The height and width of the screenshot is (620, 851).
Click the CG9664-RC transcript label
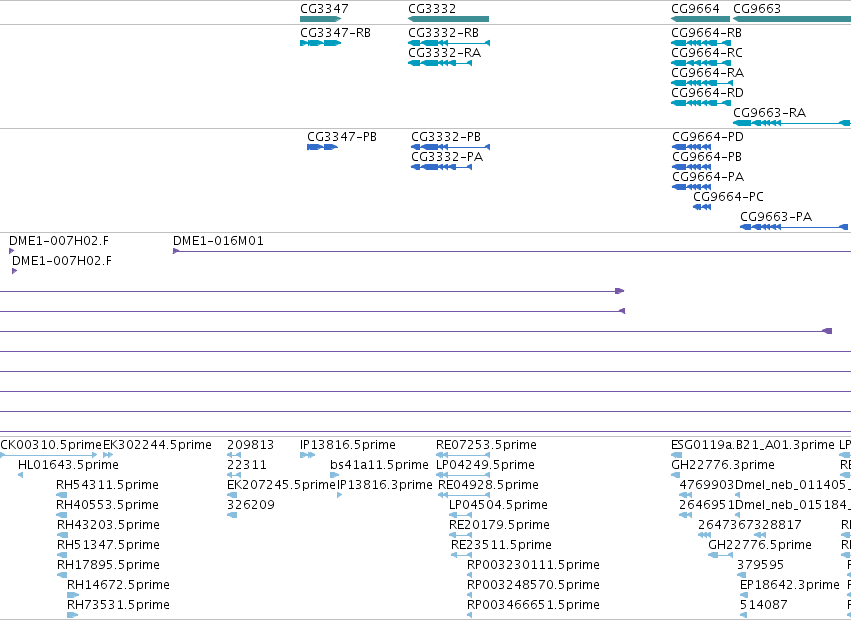707,53
